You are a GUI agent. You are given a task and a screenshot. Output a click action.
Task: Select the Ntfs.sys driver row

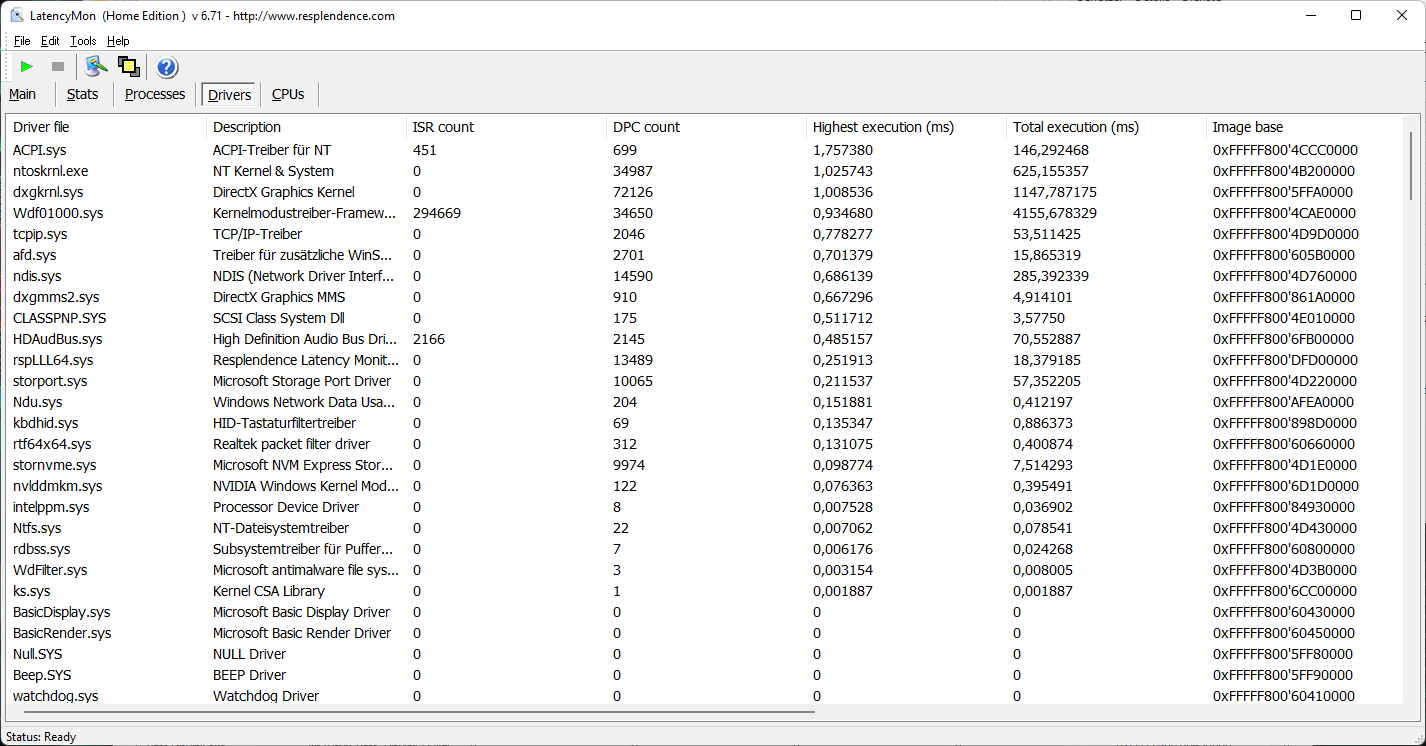[x=705, y=528]
